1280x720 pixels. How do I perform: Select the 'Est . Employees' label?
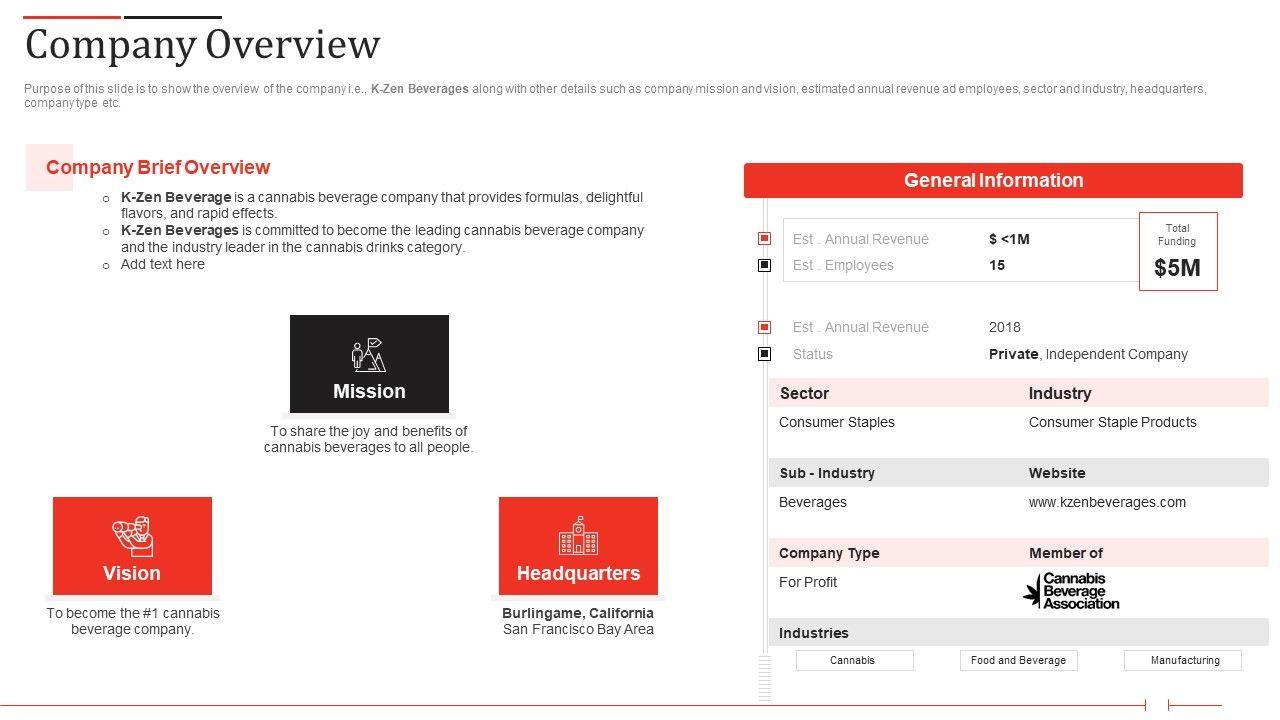pos(843,265)
